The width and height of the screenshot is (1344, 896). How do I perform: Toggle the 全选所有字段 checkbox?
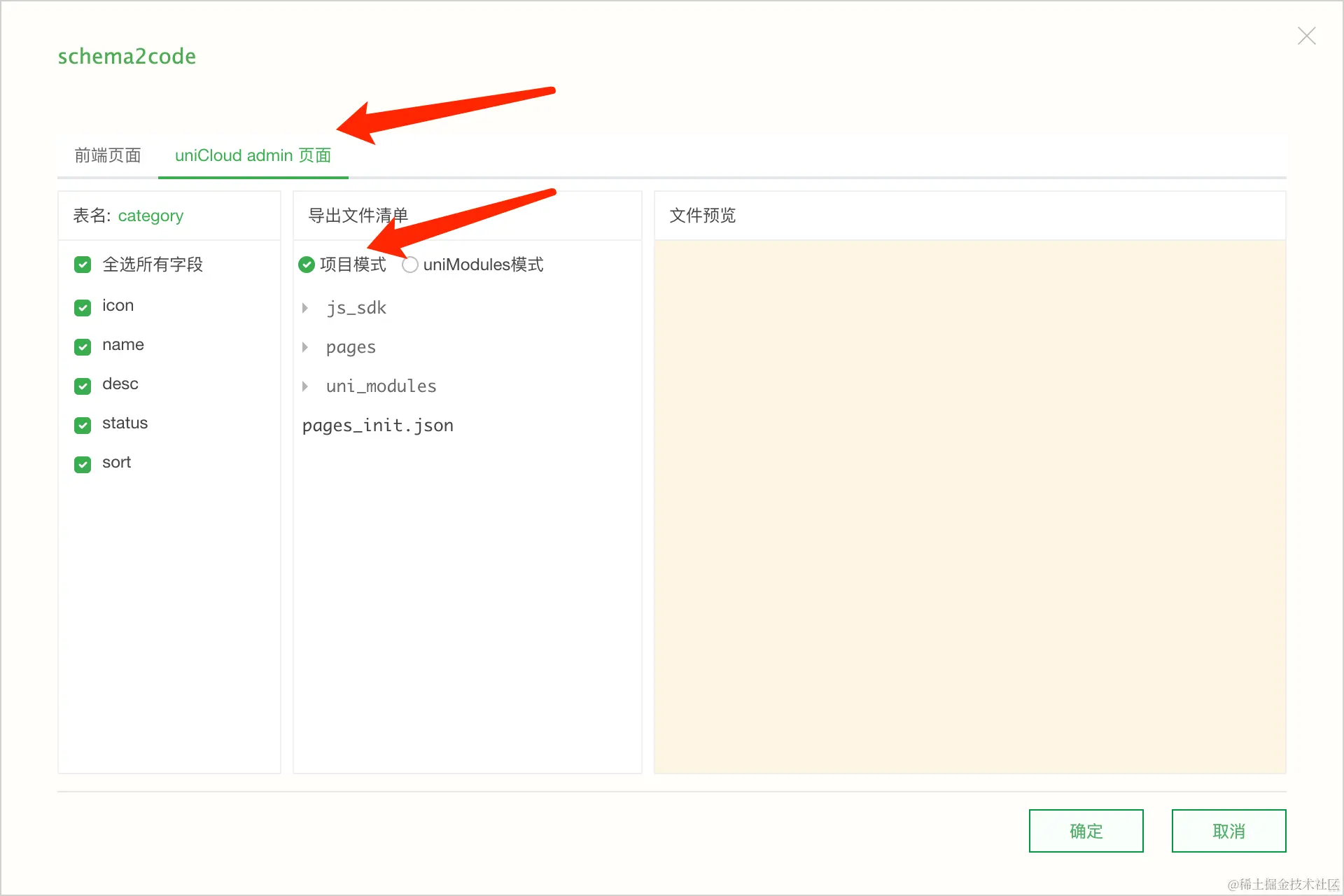[82, 265]
